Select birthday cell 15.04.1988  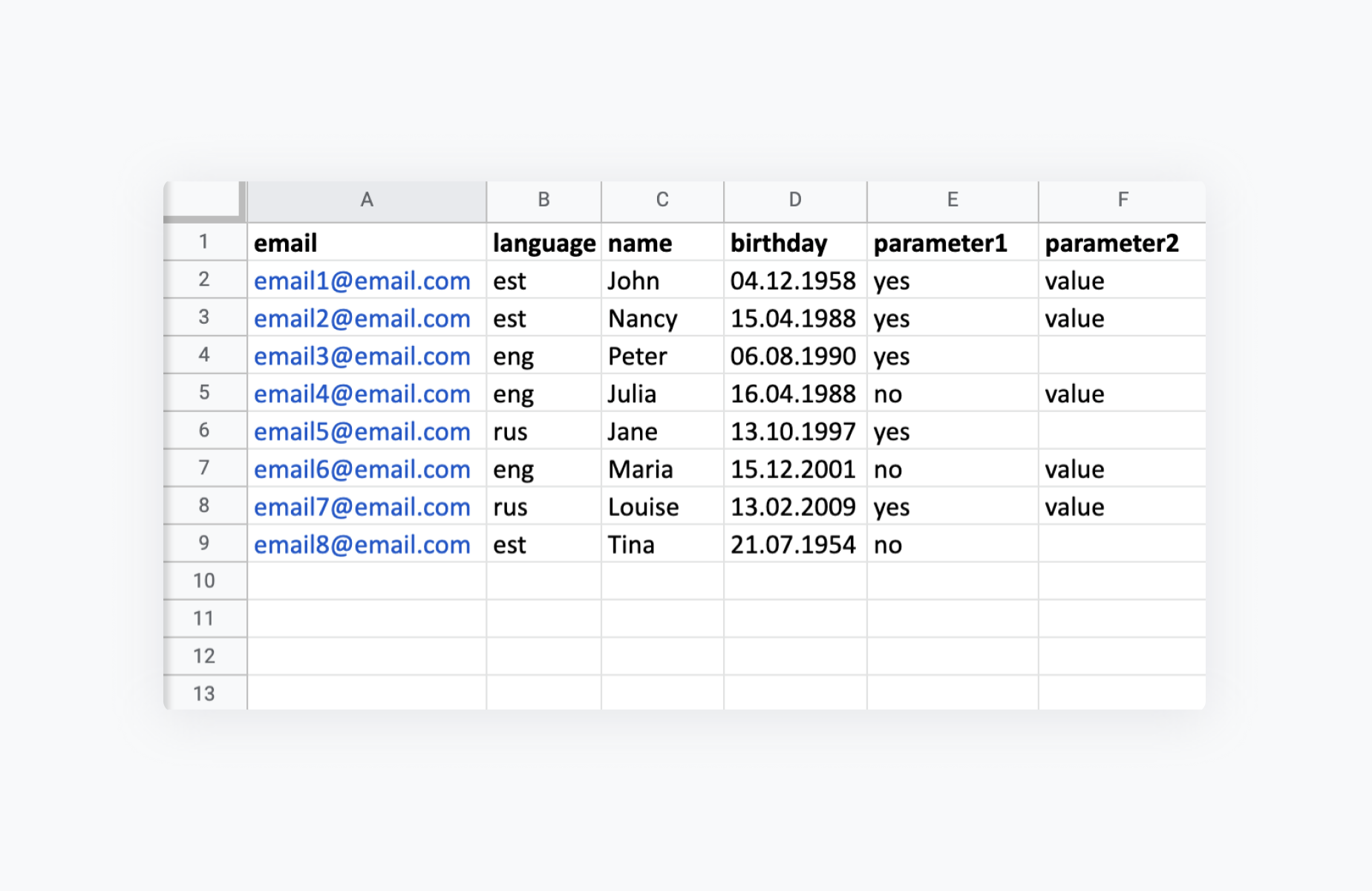(x=795, y=318)
